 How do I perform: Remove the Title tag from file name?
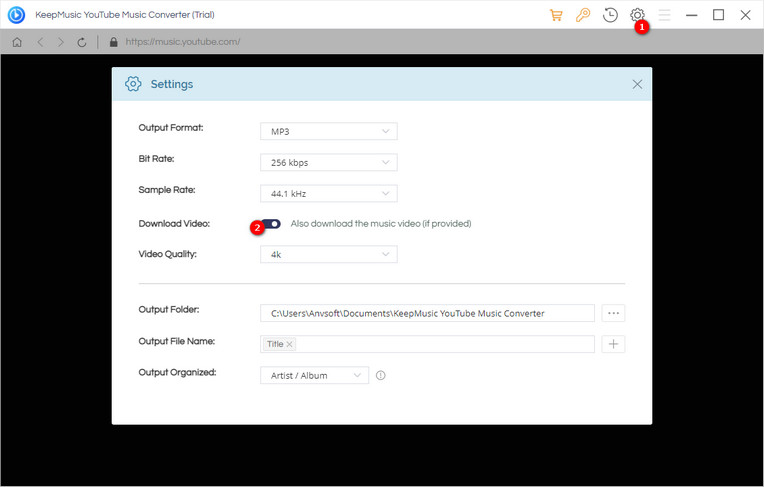pyautogui.click(x=289, y=344)
